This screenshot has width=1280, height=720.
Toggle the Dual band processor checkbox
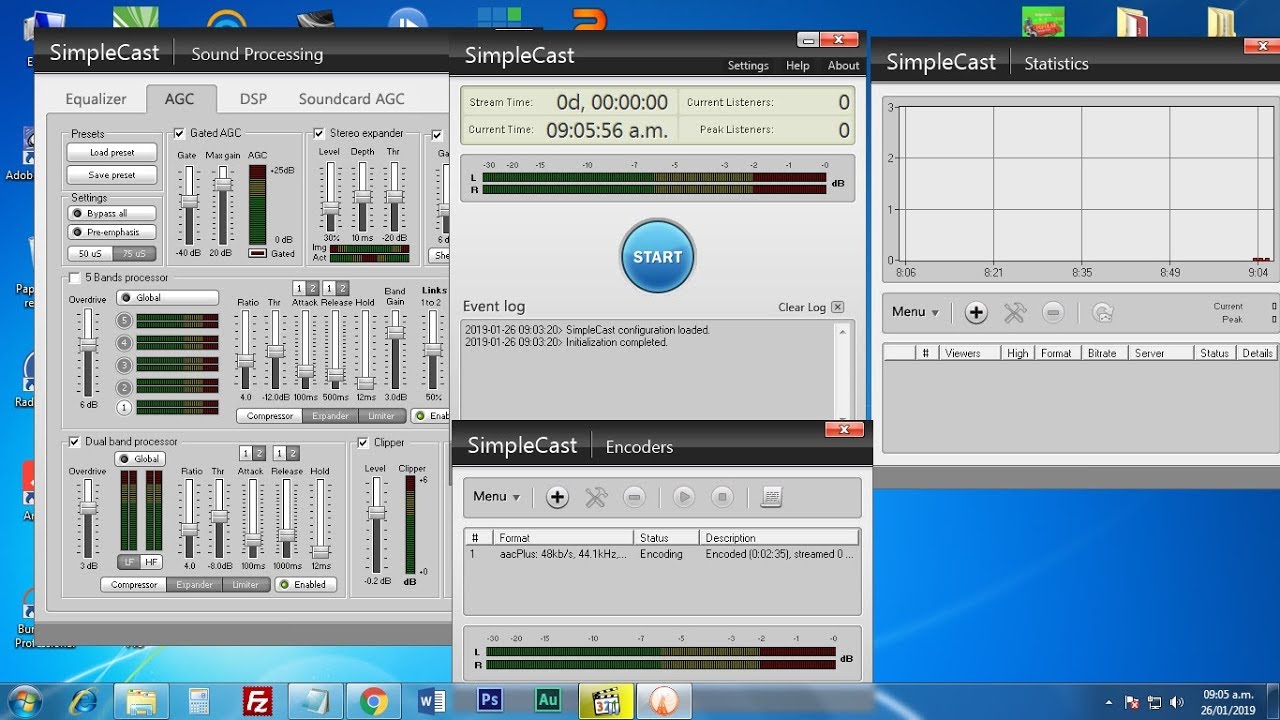(x=74, y=441)
